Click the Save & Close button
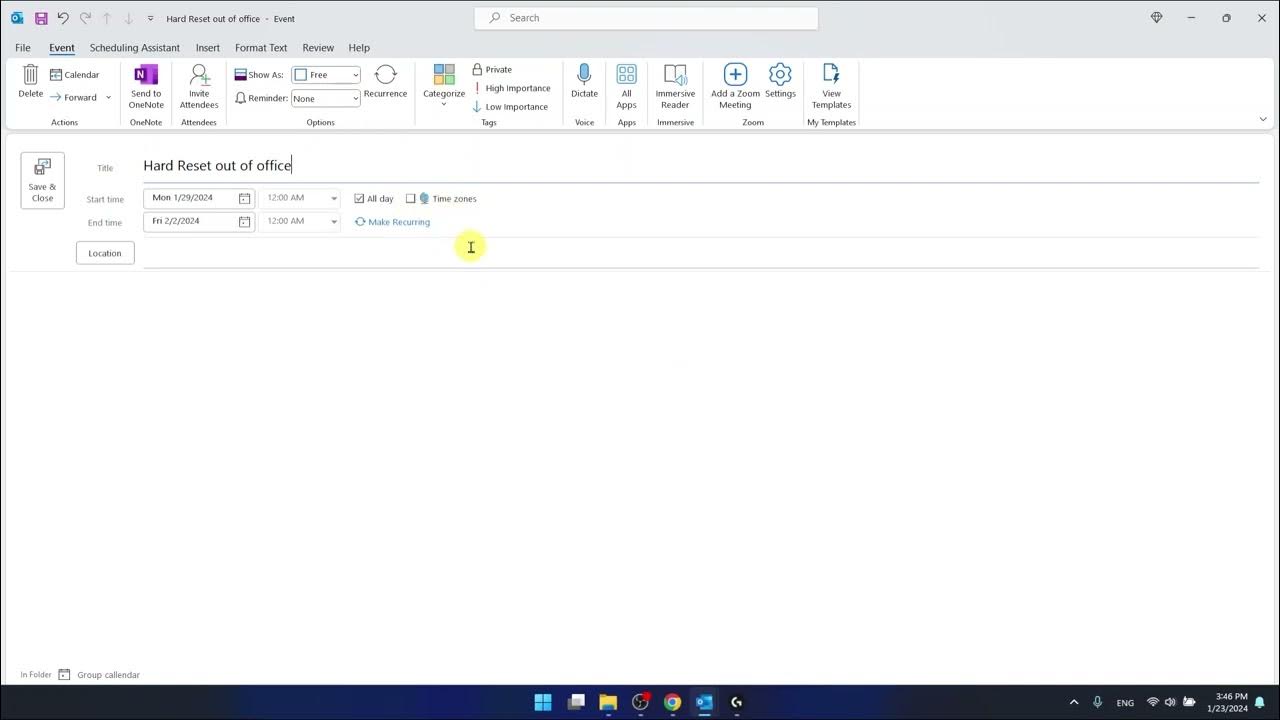The width and height of the screenshot is (1280, 720). pyautogui.click(x=42, y=180)
